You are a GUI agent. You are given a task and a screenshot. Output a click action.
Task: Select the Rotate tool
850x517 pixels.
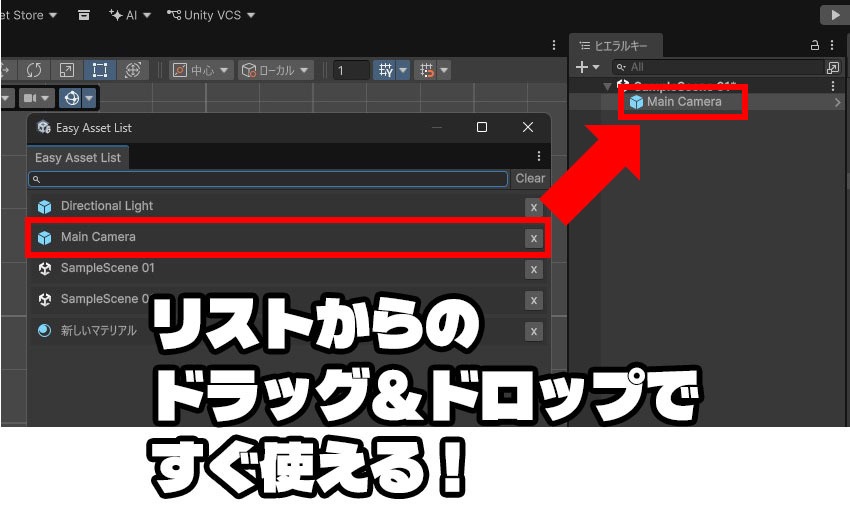coord(34,70)
